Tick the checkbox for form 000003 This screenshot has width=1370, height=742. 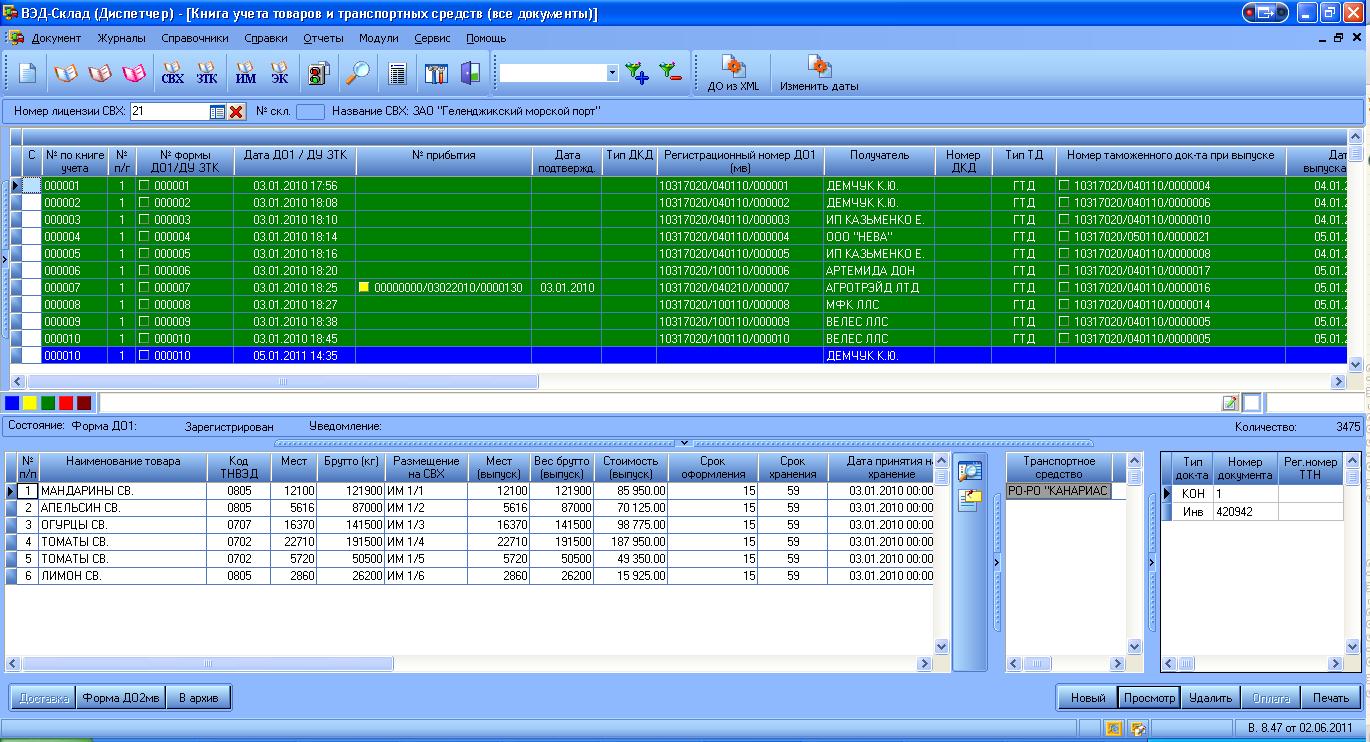[144, 220]
